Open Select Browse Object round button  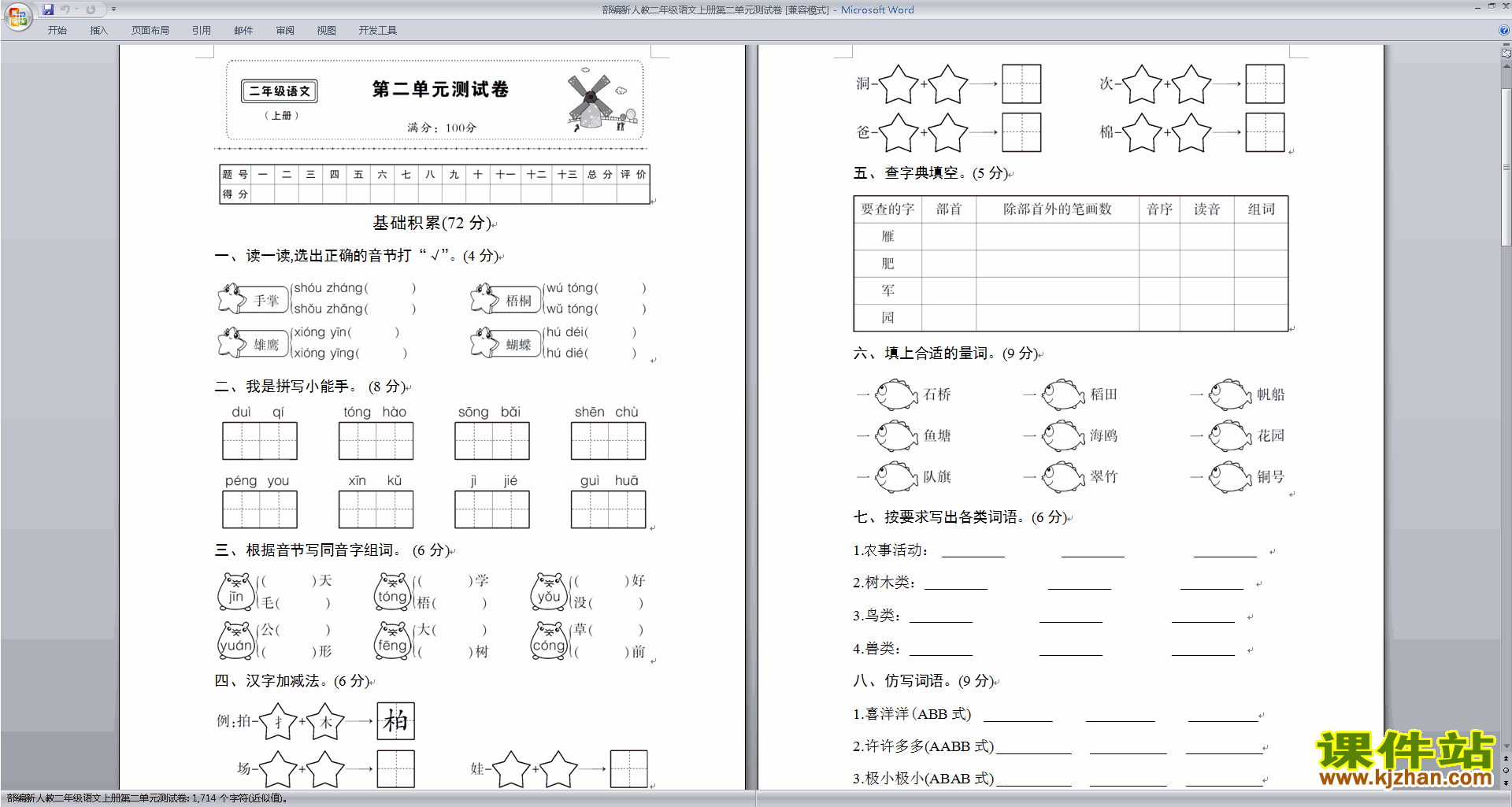click(1506, 771)
